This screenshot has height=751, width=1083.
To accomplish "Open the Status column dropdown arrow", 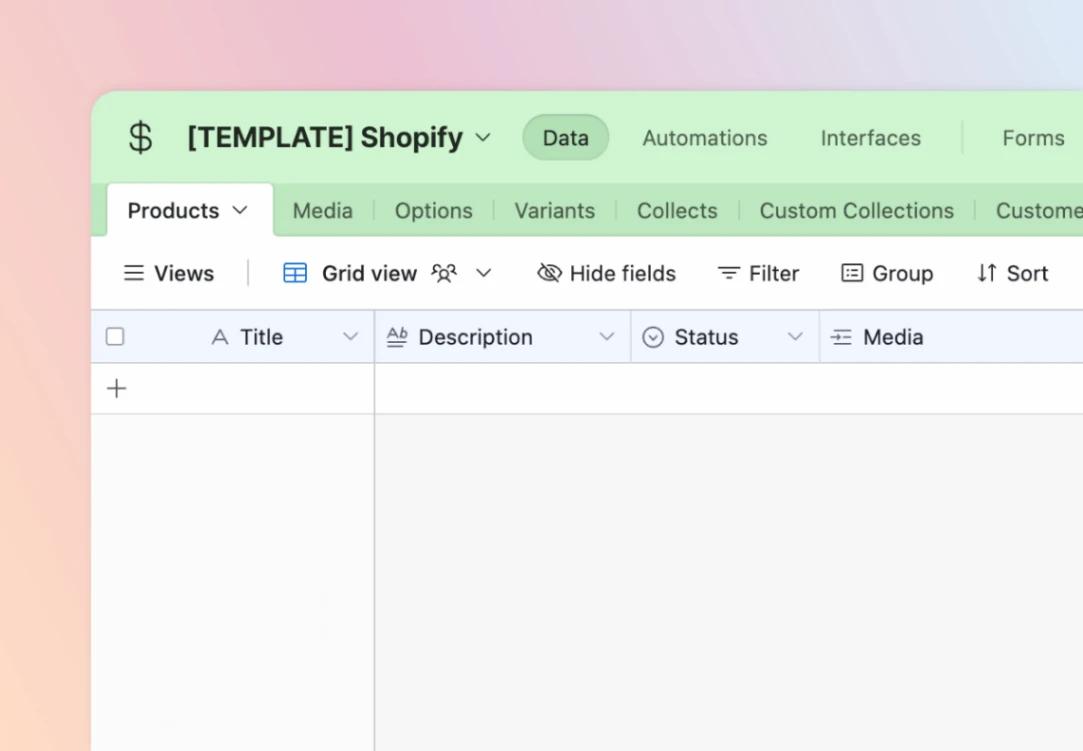I will (x=795, y=337).
